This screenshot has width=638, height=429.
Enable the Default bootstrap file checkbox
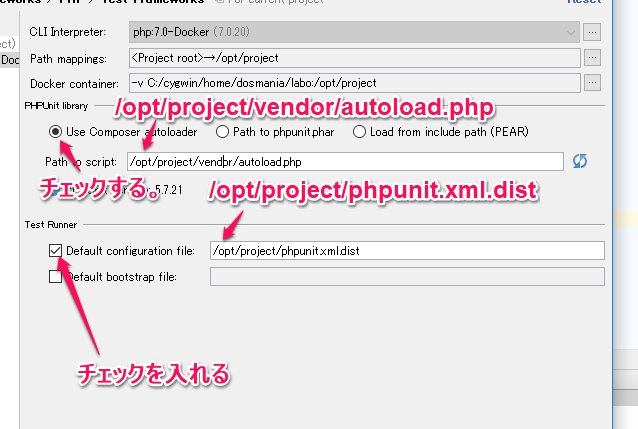point(55,276)
